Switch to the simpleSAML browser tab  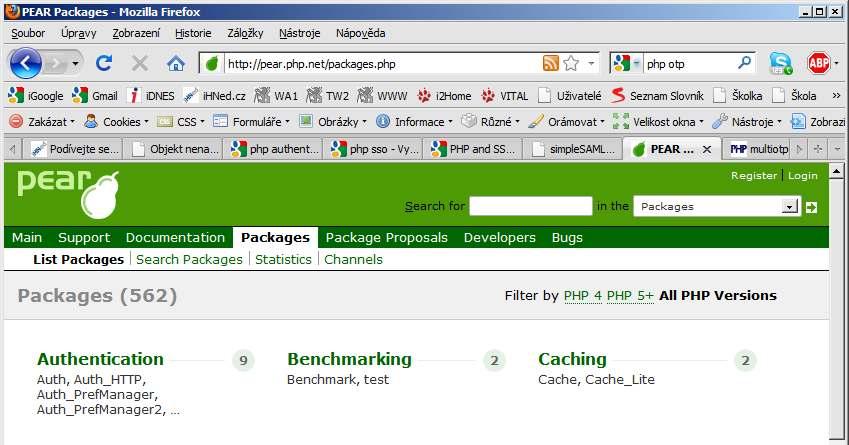pyautogui.click(x=573, y=149)
